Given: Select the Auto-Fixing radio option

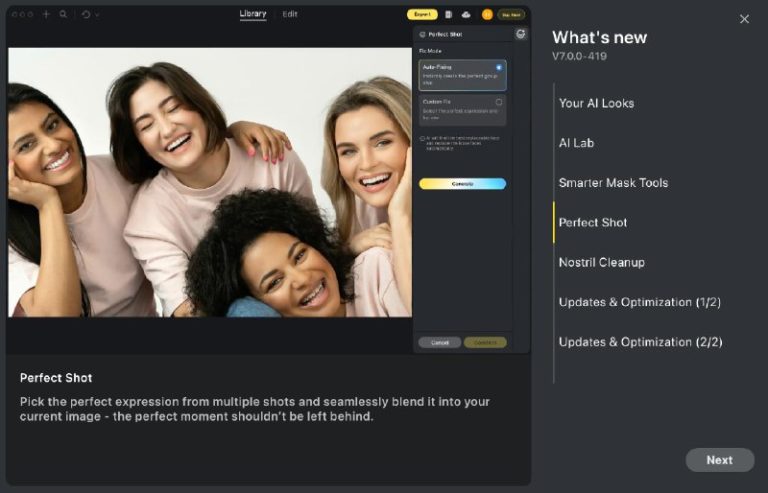Looking at the screenshot, I should point(499,68).
